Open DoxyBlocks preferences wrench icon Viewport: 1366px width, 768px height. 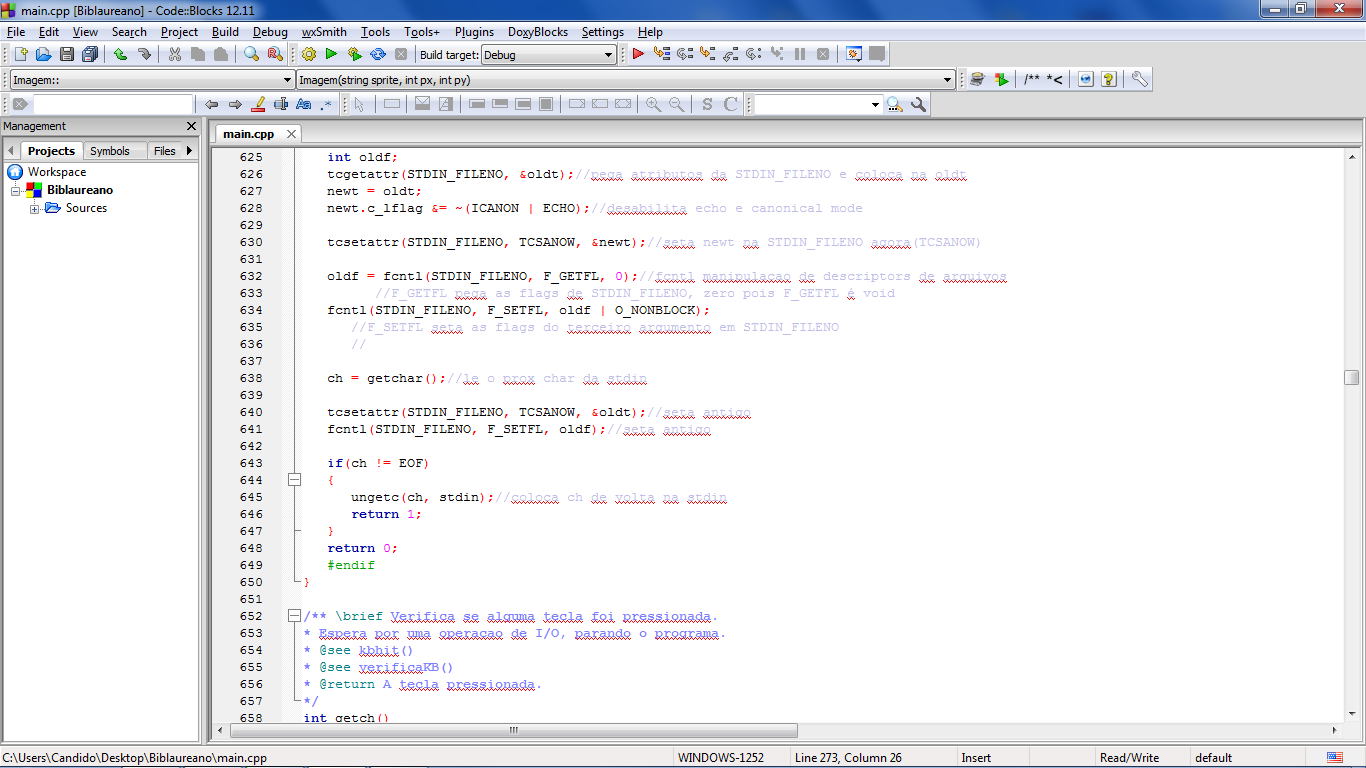click(x=1139, y=79)
